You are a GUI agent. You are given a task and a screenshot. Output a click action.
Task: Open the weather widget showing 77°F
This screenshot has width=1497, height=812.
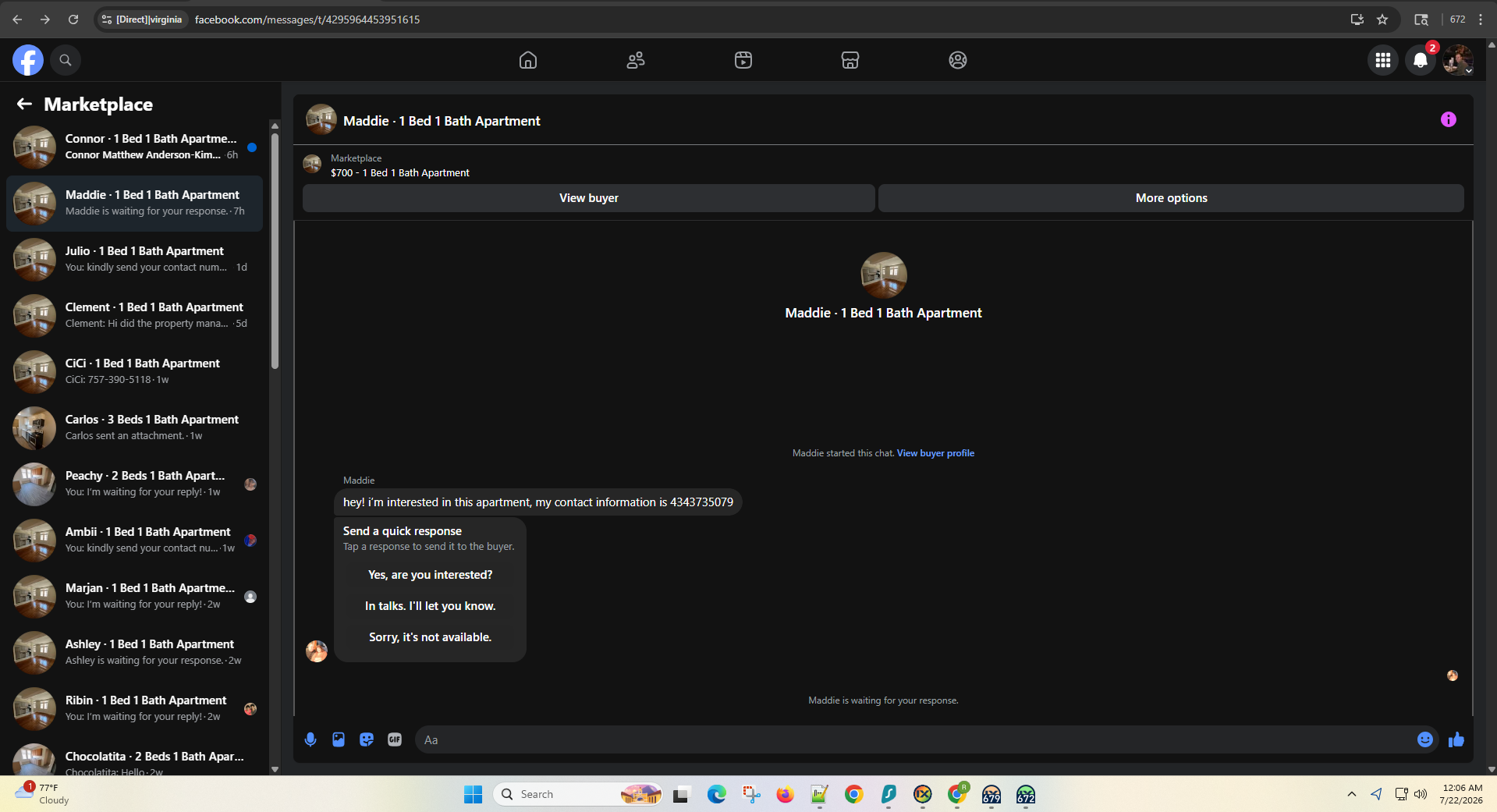pos(43,794)
